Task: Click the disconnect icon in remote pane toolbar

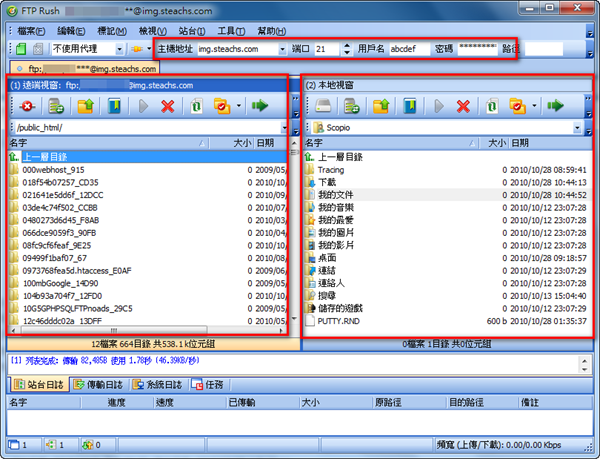Action: [x=27, y=106]
